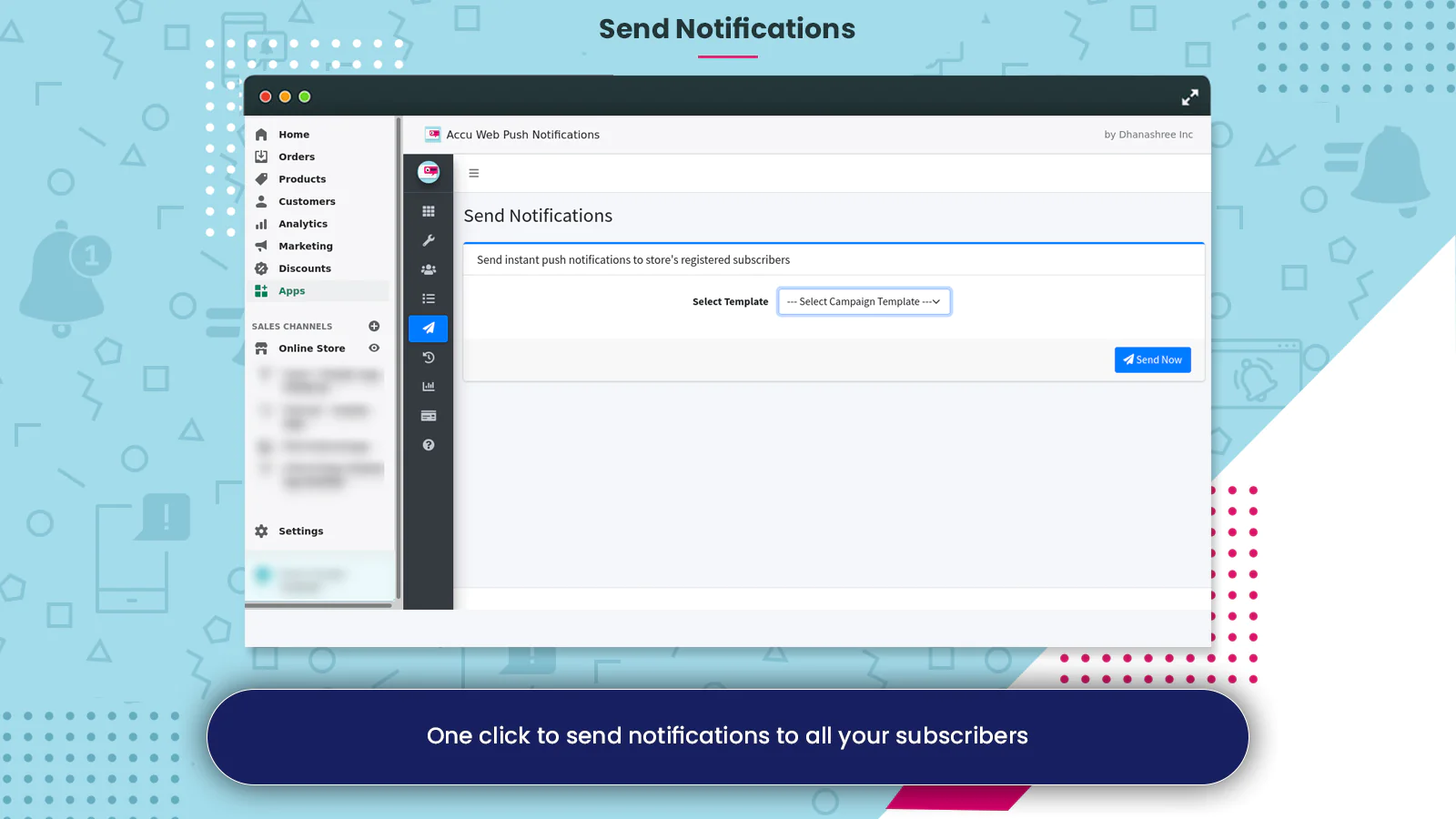The height and width of the screenshot is (819, 1456).
Task: Open Orders in the sidebar menu
Action: (297, 157)
